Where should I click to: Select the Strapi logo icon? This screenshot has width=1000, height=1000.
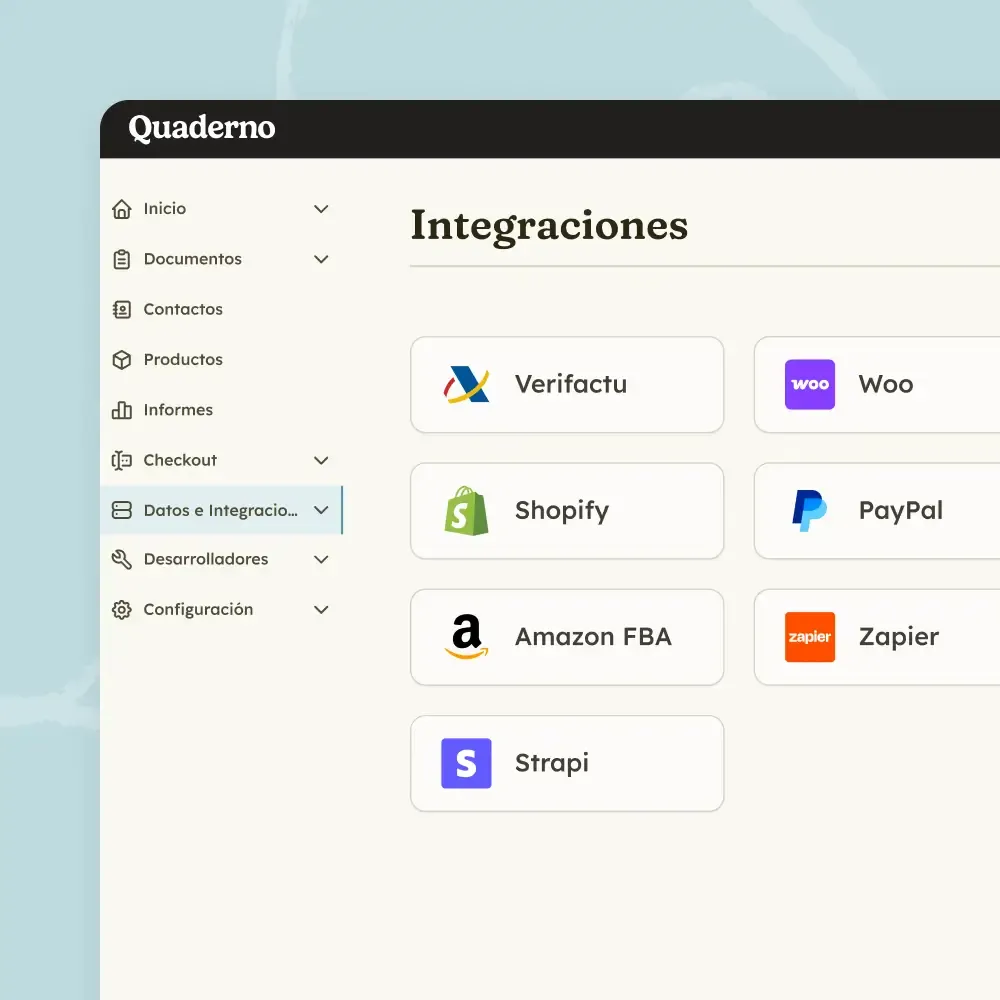point(465,763)
